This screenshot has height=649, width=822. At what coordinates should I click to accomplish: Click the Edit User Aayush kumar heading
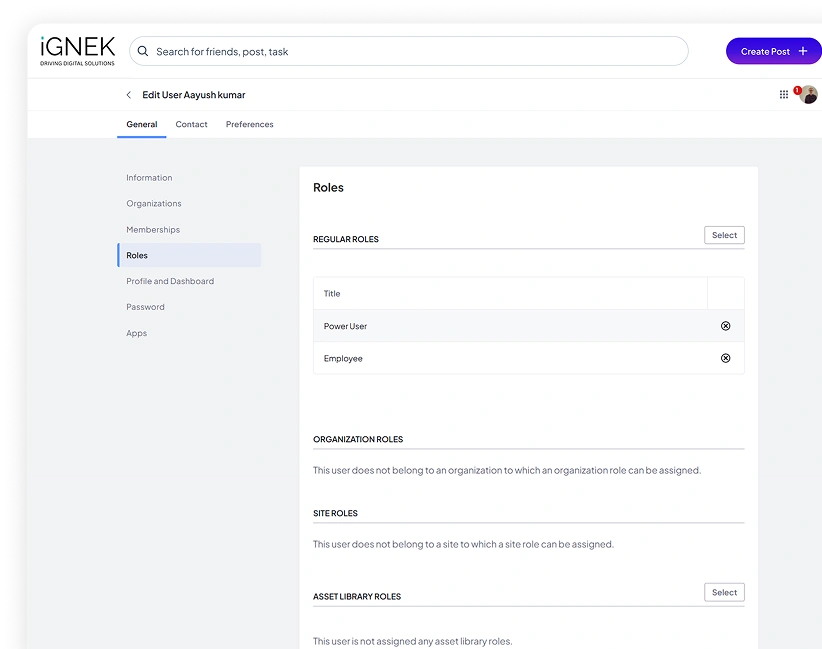(x=193, y=95)
